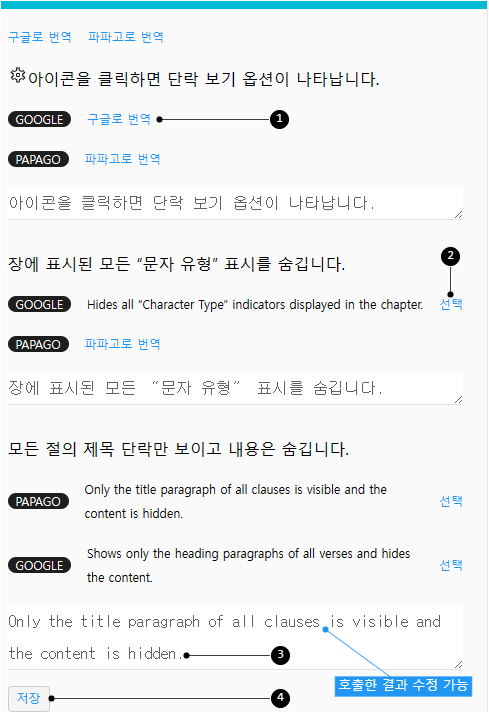Click 선택 for the Papago title paragraph result

pyautogui.click(x=451, y=501)
